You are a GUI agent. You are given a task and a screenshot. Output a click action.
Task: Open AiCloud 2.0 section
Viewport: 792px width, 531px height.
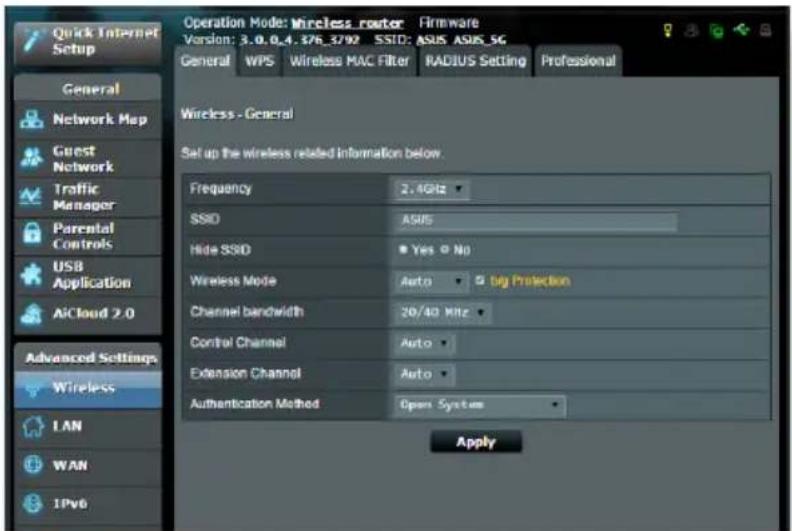click(x=88, y=314)
